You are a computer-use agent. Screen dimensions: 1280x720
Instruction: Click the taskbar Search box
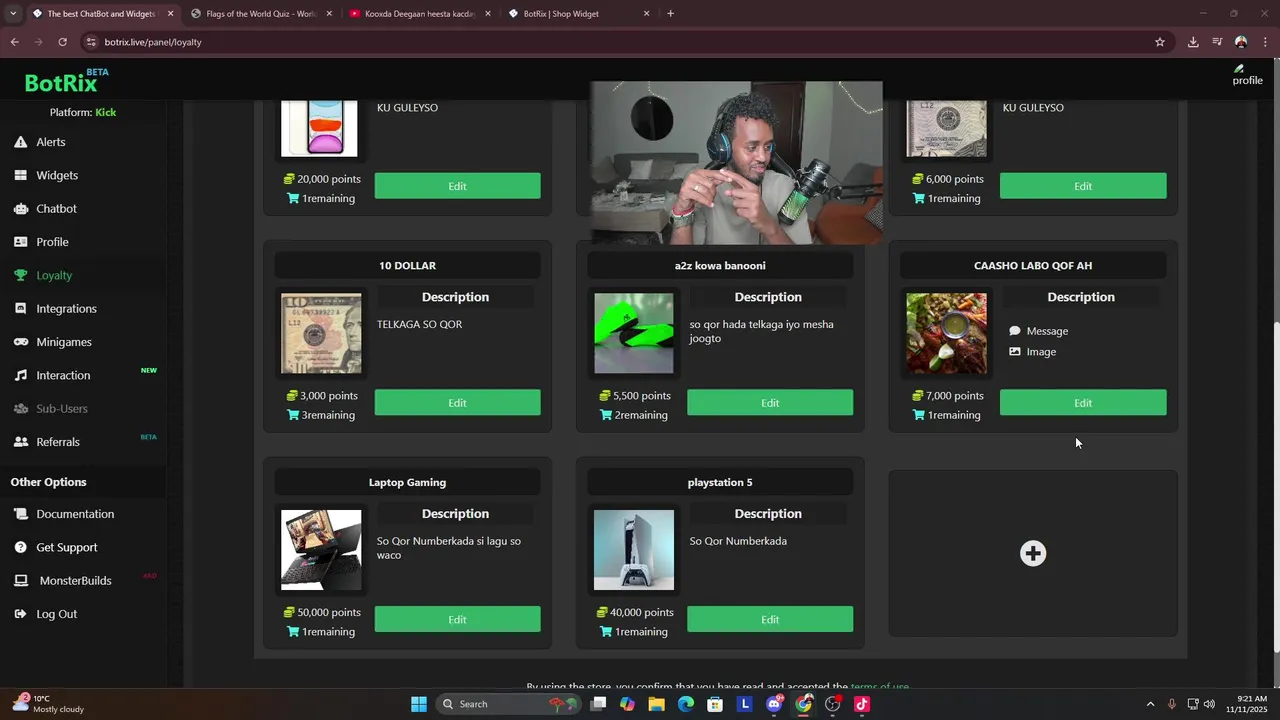coord(508,704)
